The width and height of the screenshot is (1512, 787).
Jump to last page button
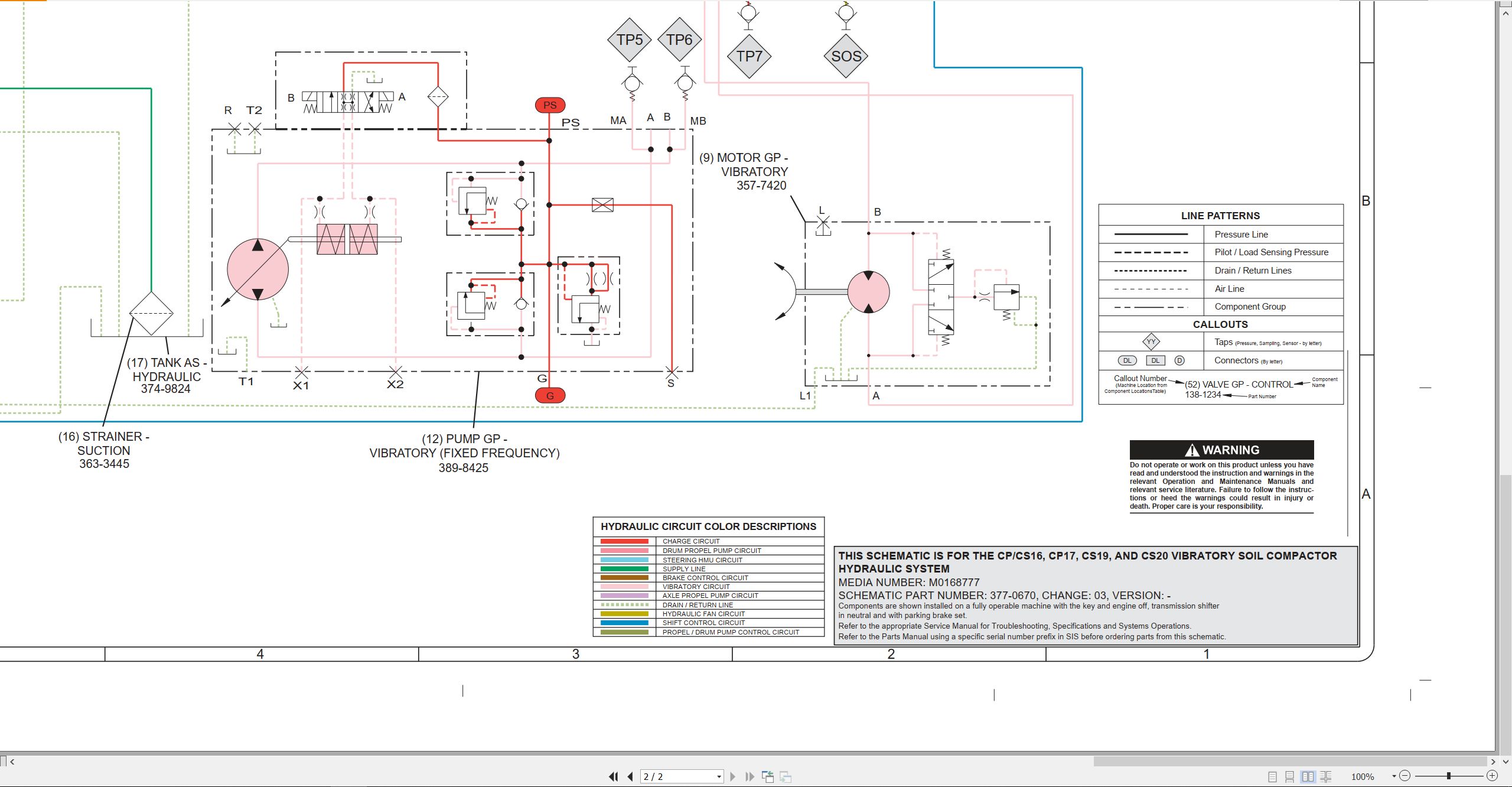click(750, 776)
